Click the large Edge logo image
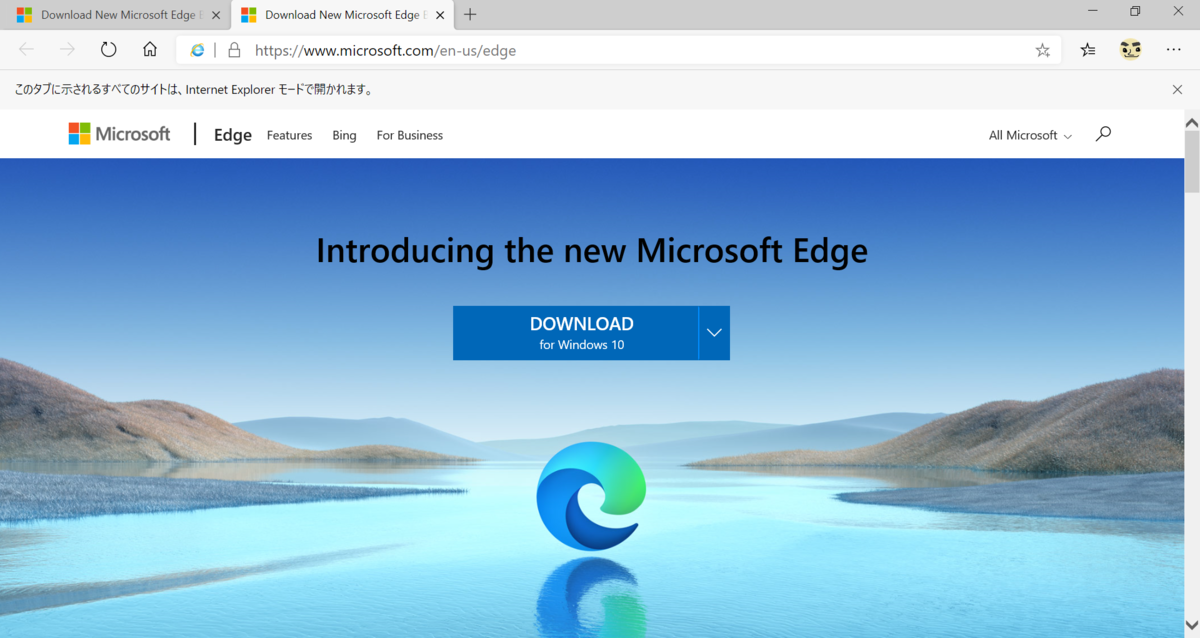The width and height of the screenshot is (1200, 638). click(591, 496)
